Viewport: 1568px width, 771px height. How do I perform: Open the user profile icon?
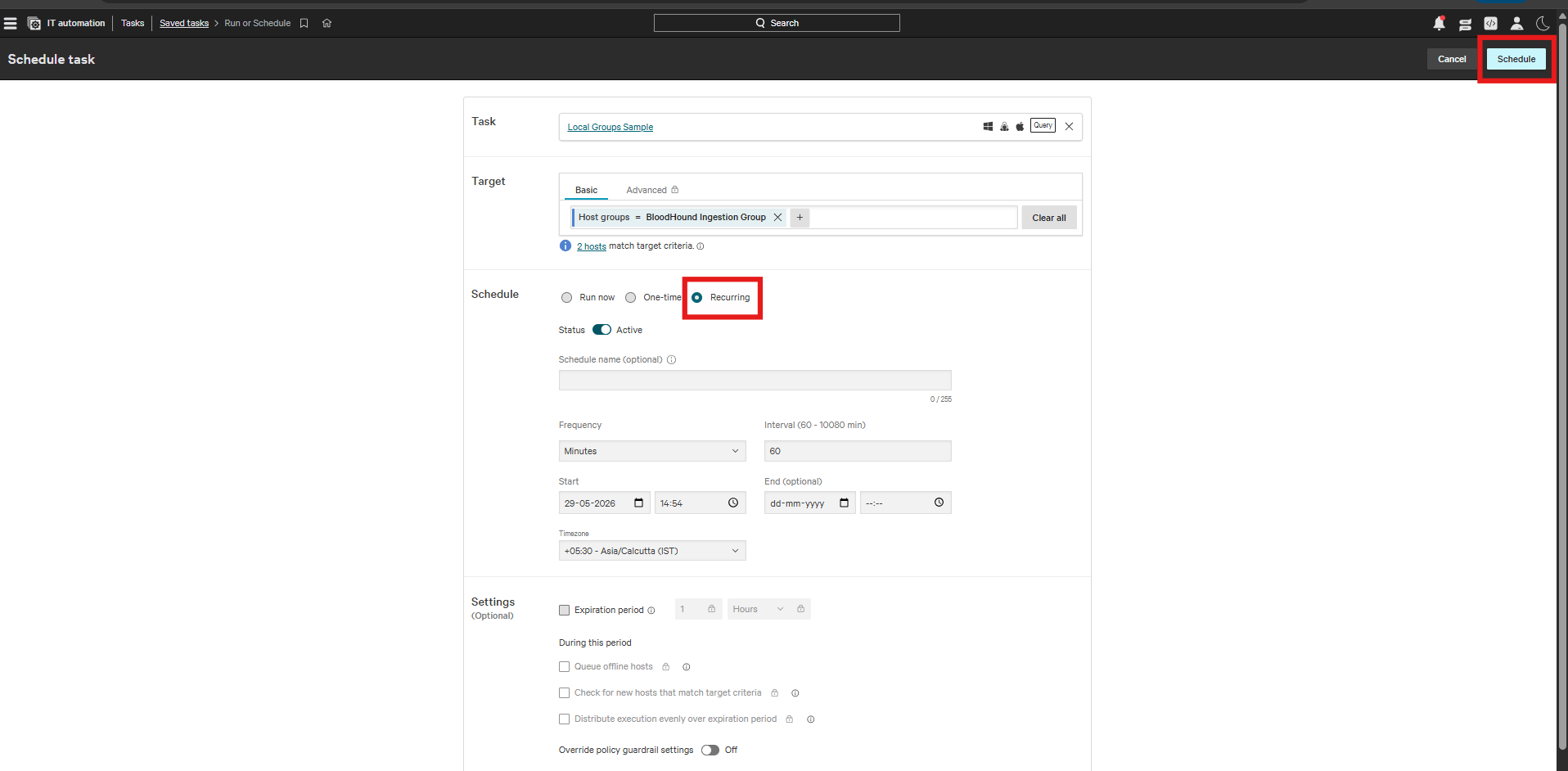click(1516, 23)
